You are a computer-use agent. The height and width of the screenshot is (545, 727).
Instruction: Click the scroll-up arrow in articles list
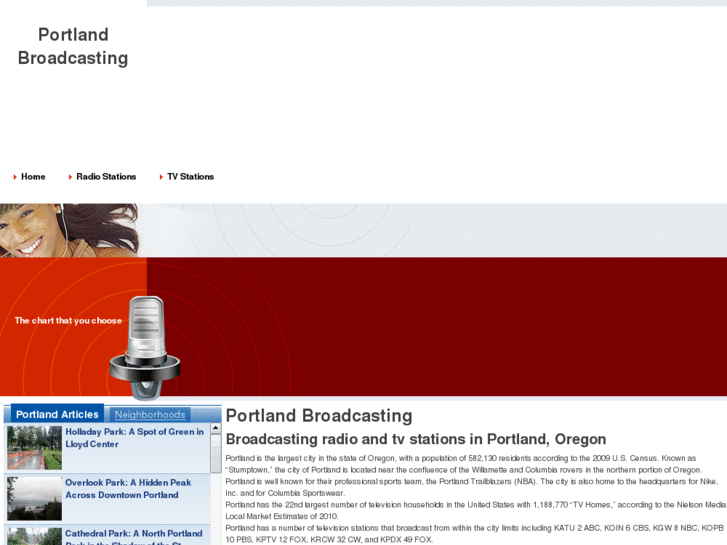(216, 428)
